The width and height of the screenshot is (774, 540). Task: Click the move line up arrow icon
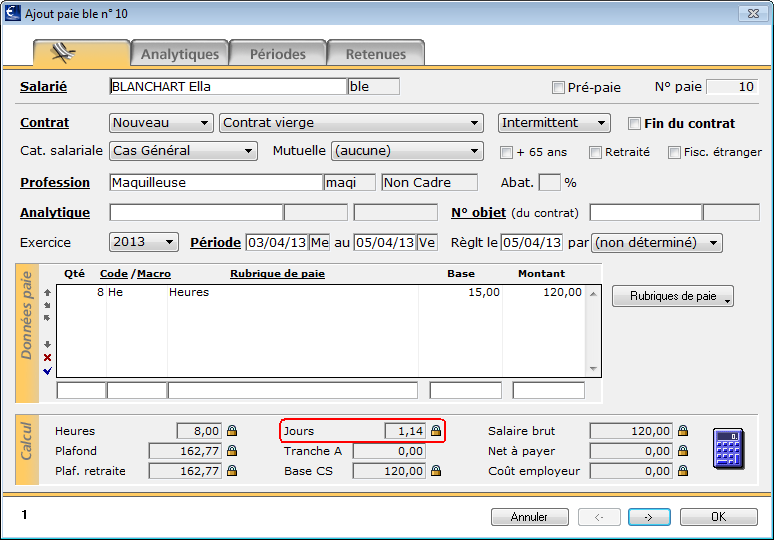pyautogui.click(x=47, y=292)
